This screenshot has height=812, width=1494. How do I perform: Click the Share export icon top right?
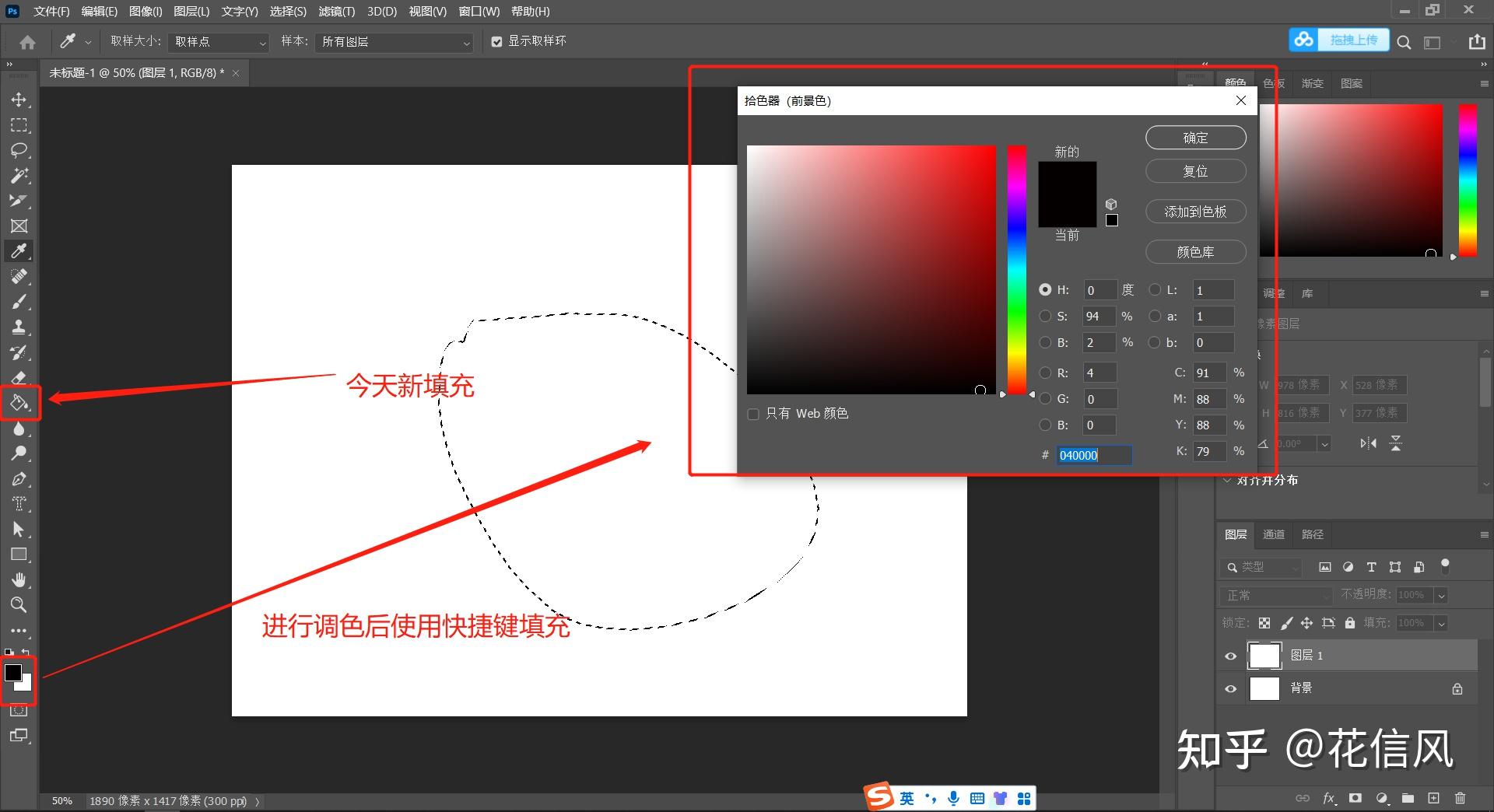[x=1477, y=42]
